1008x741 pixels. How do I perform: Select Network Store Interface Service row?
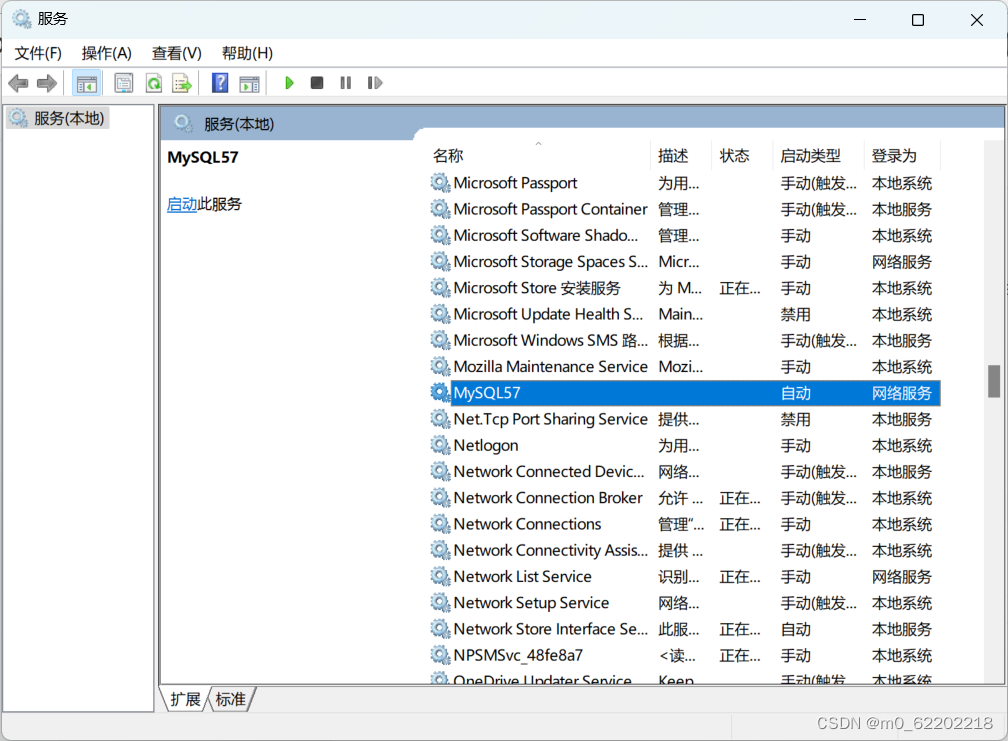coord(685,629)
